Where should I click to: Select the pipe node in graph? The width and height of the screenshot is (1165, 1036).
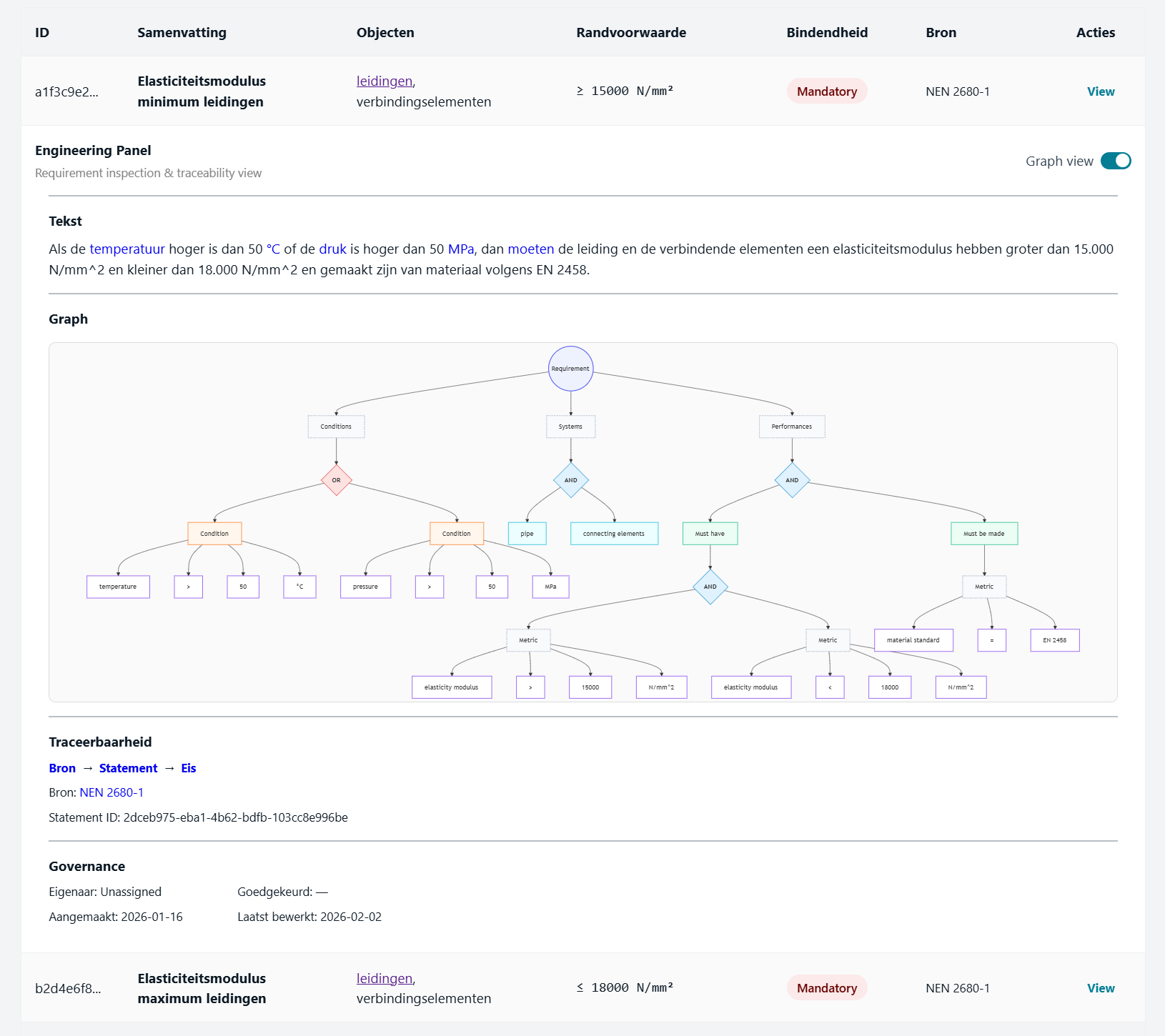coord(527,534)
